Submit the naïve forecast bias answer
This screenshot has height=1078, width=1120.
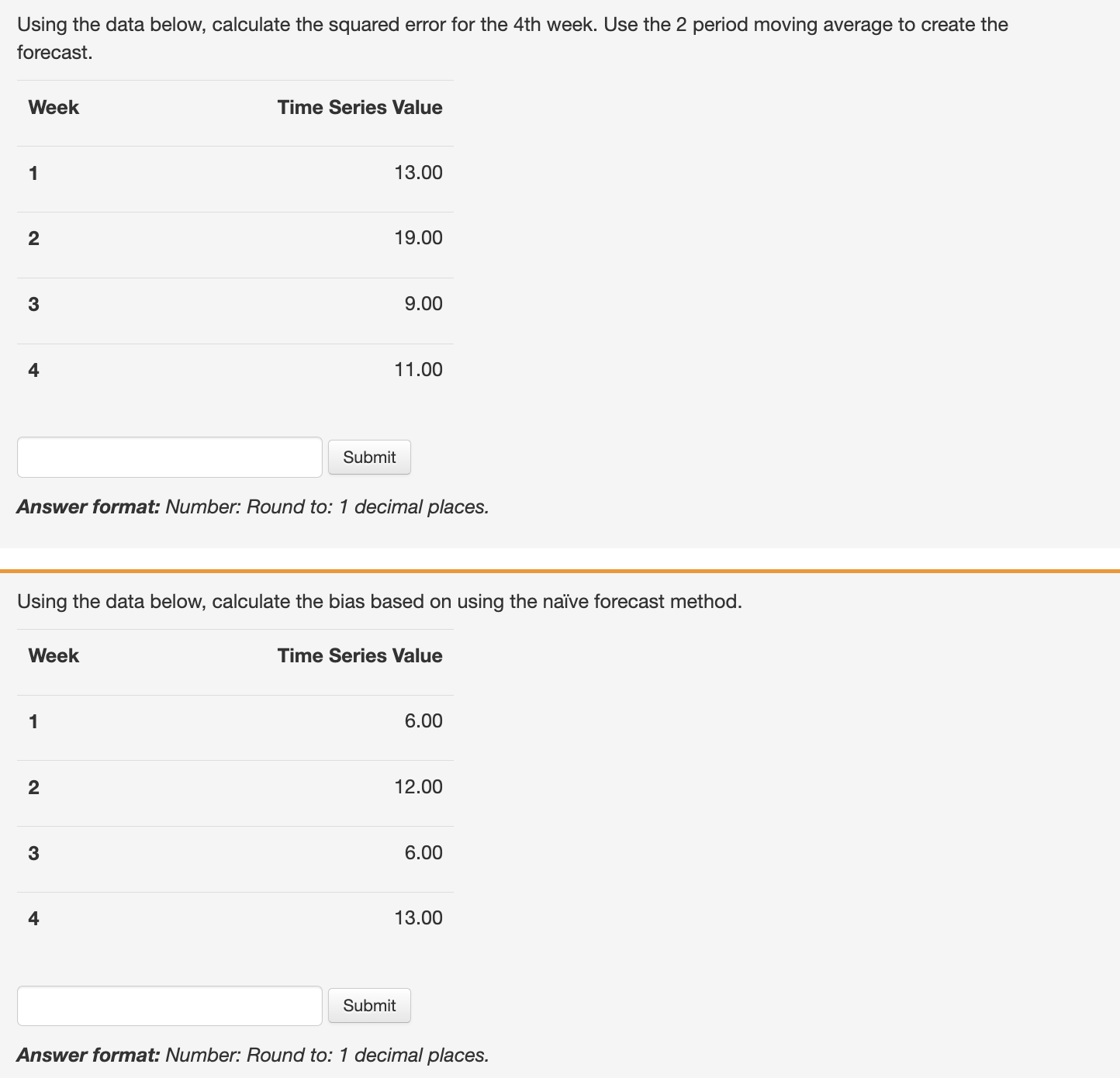click(x=369, y=1006)
